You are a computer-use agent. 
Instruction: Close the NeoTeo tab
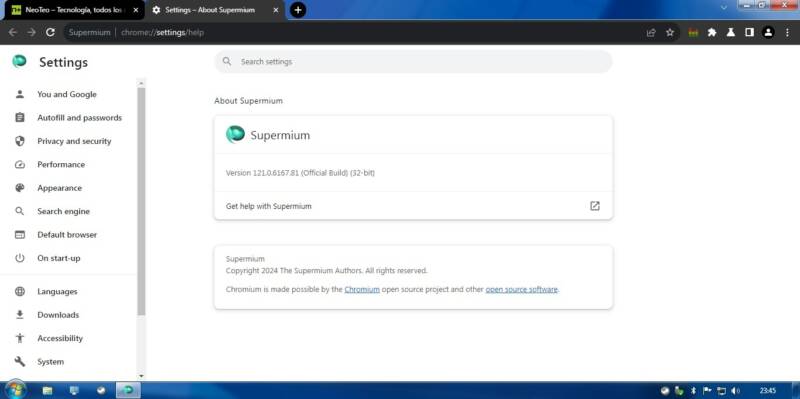pos(135,10)
